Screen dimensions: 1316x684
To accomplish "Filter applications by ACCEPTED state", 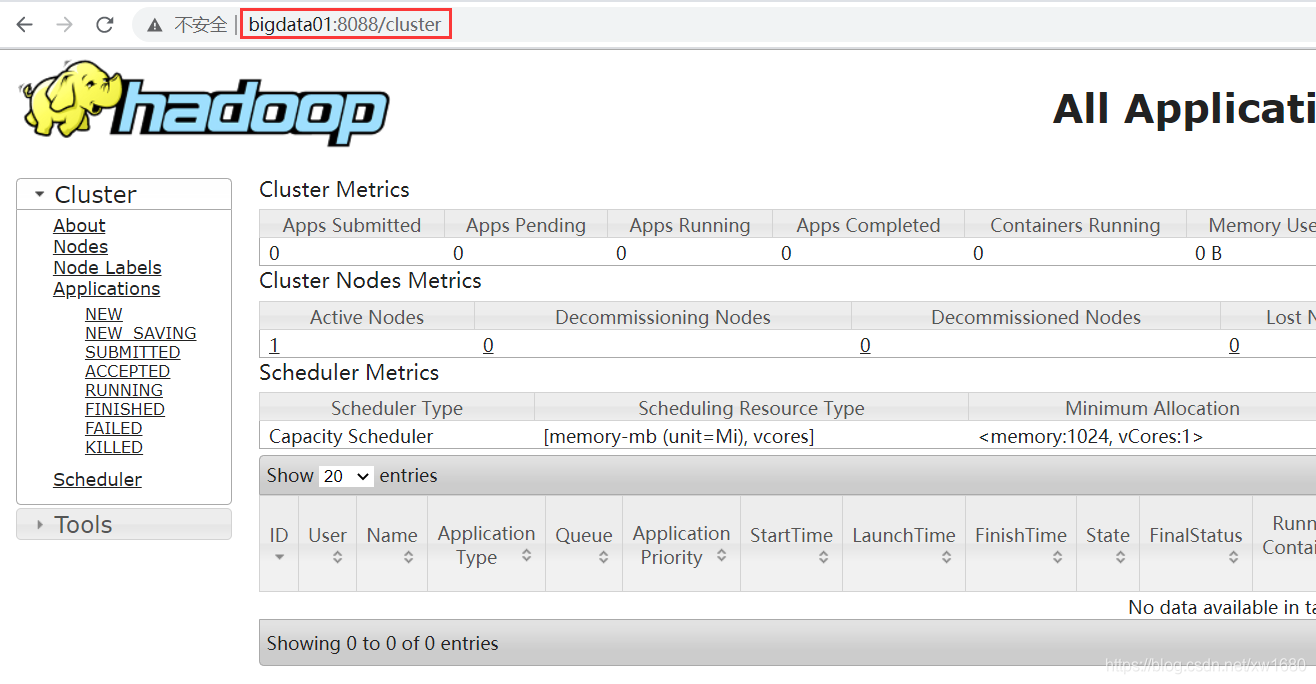I will (x=127, y=371).
